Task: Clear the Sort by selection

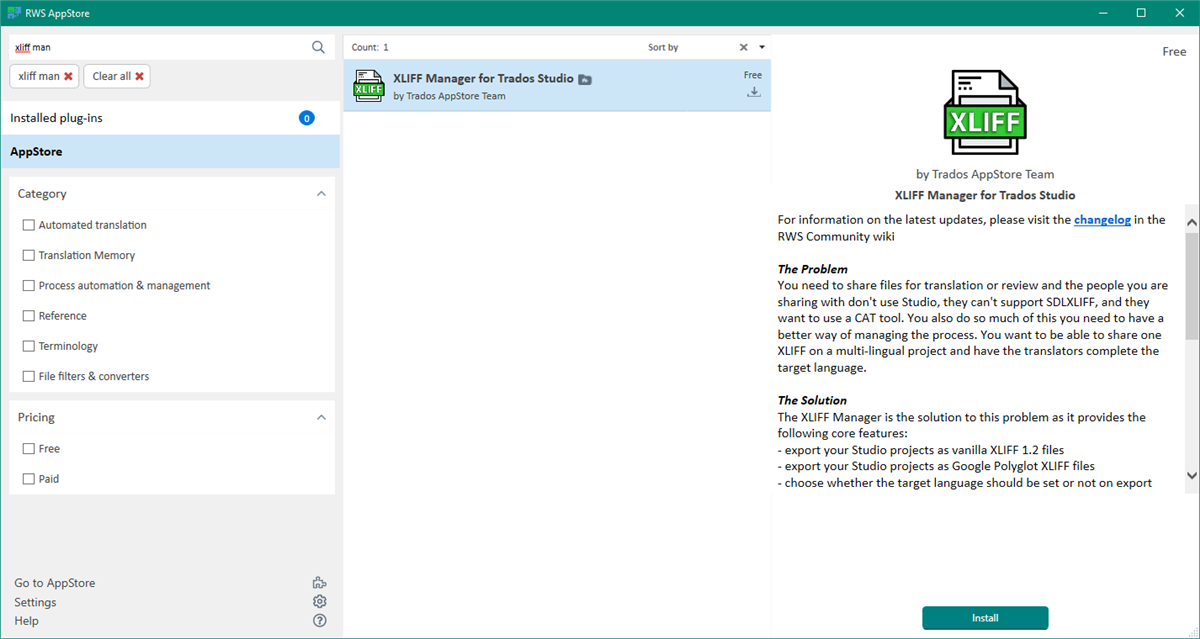Action: click(743, 47)
